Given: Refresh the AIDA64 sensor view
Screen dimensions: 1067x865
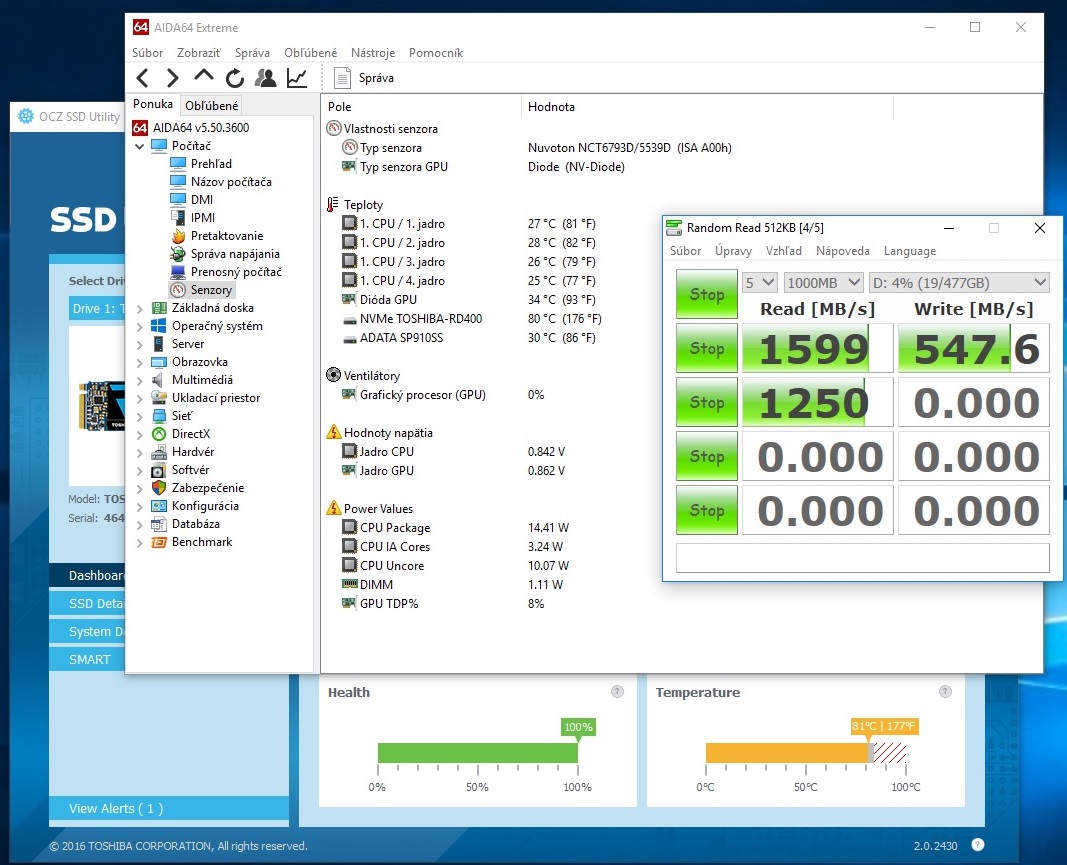Looking at the screenshot, I should [x=235, y=78].
